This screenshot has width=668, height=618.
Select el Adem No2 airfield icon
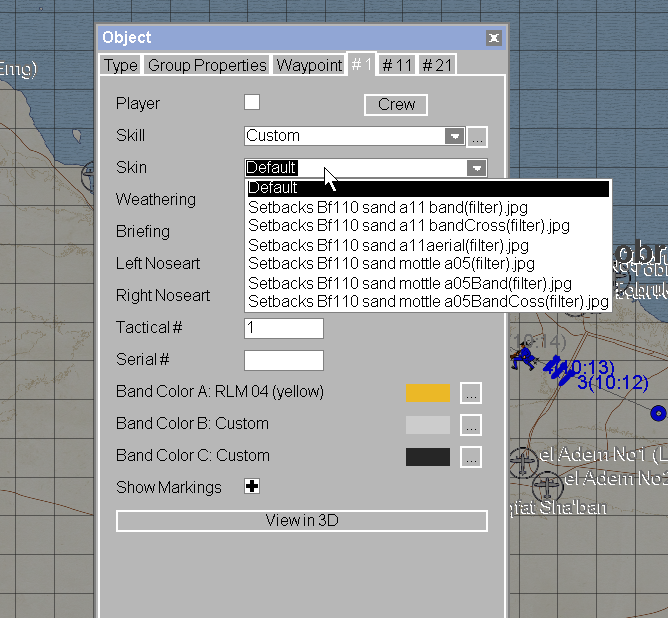click(547, 486)
